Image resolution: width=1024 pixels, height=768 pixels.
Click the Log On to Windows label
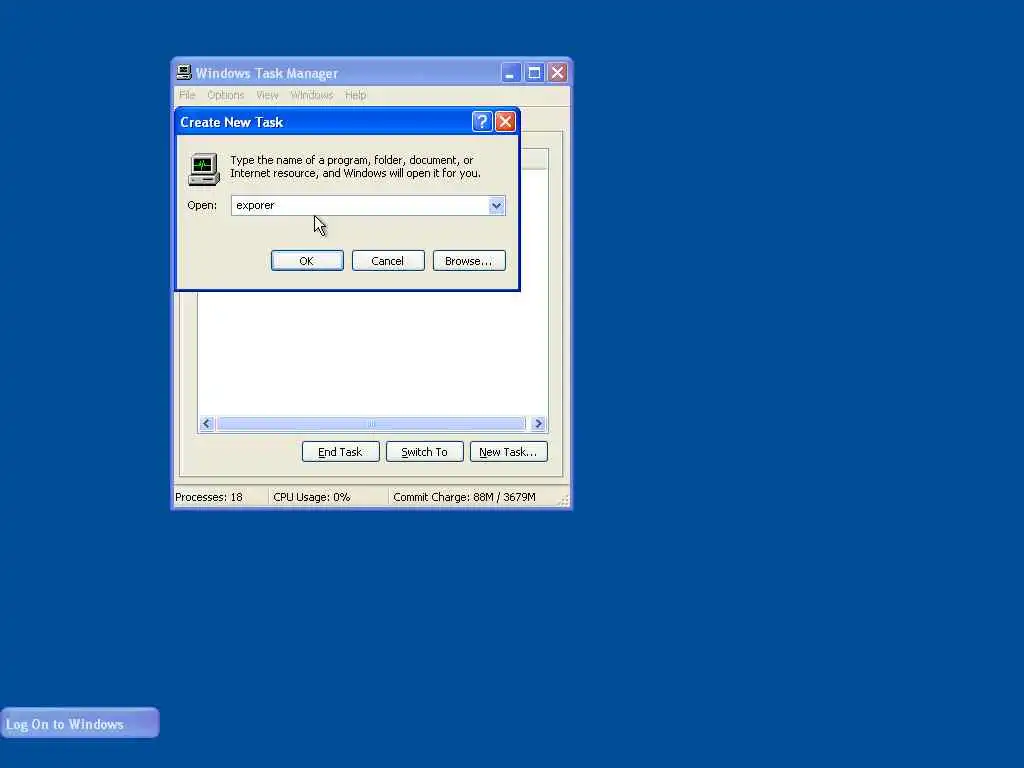[x=65, y=724]
